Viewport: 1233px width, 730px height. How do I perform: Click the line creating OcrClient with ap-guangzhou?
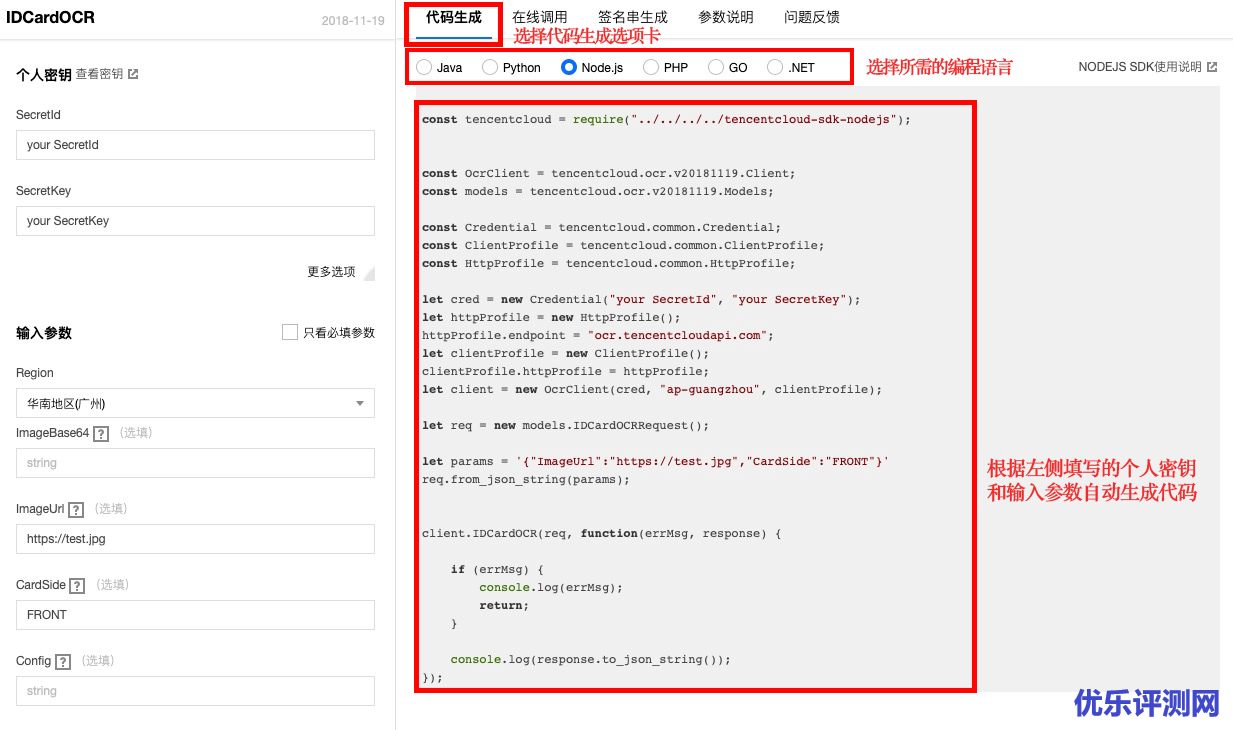point(652,389)
